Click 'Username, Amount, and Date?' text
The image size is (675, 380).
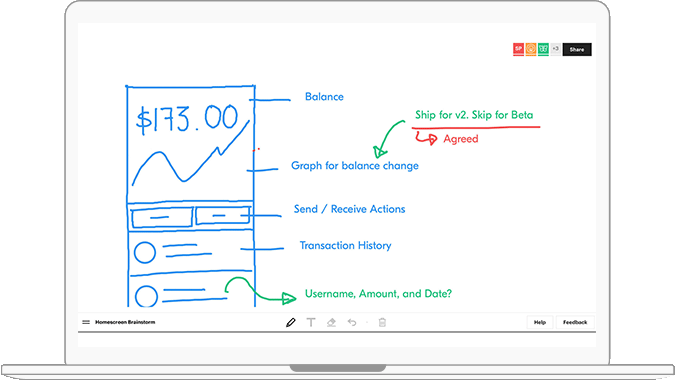coord(378,294)
